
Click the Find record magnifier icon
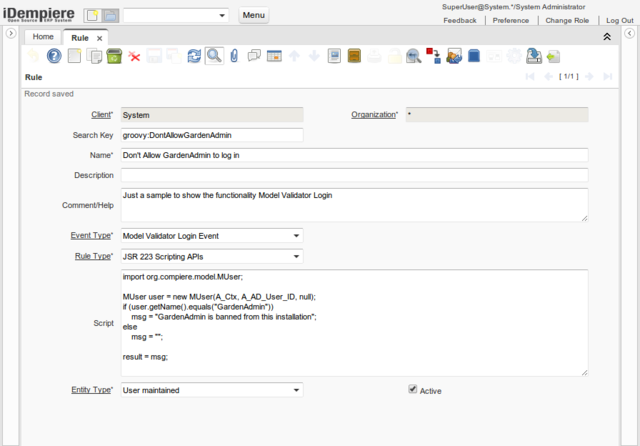click(214, 56)
